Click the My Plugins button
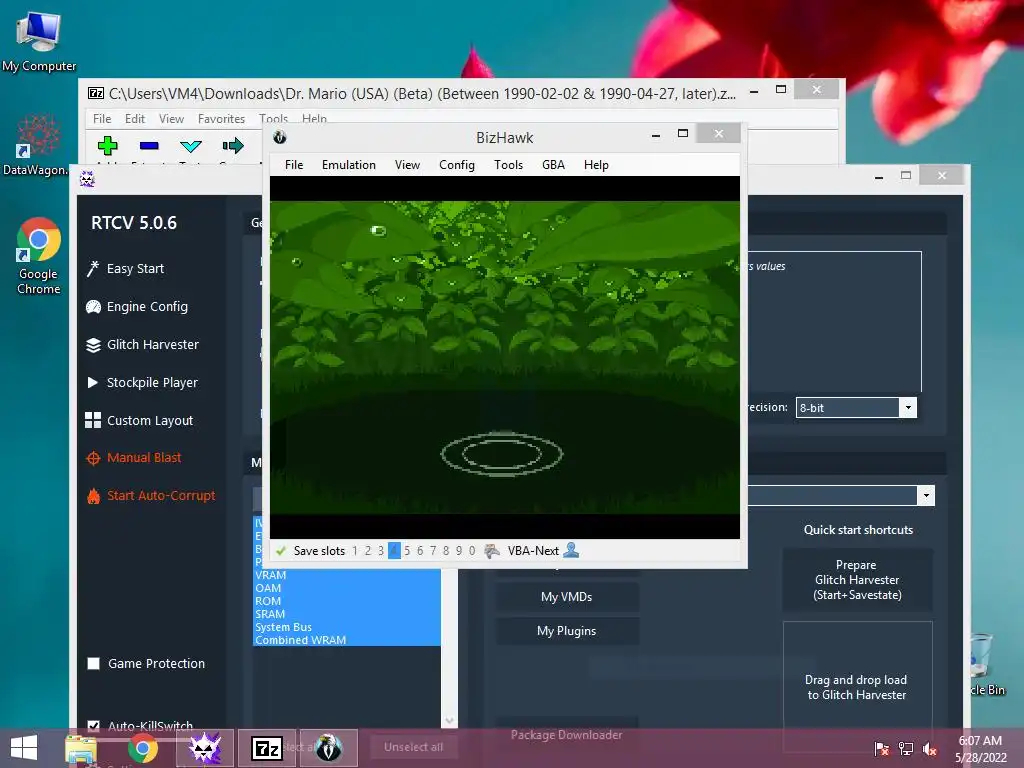 pos(567,630)
